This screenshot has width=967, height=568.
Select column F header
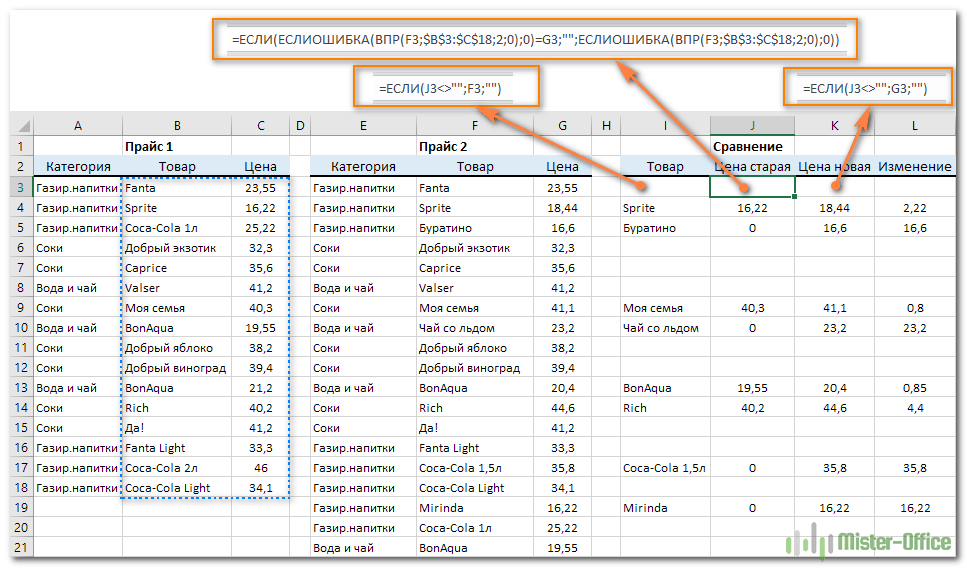point(474,126)
